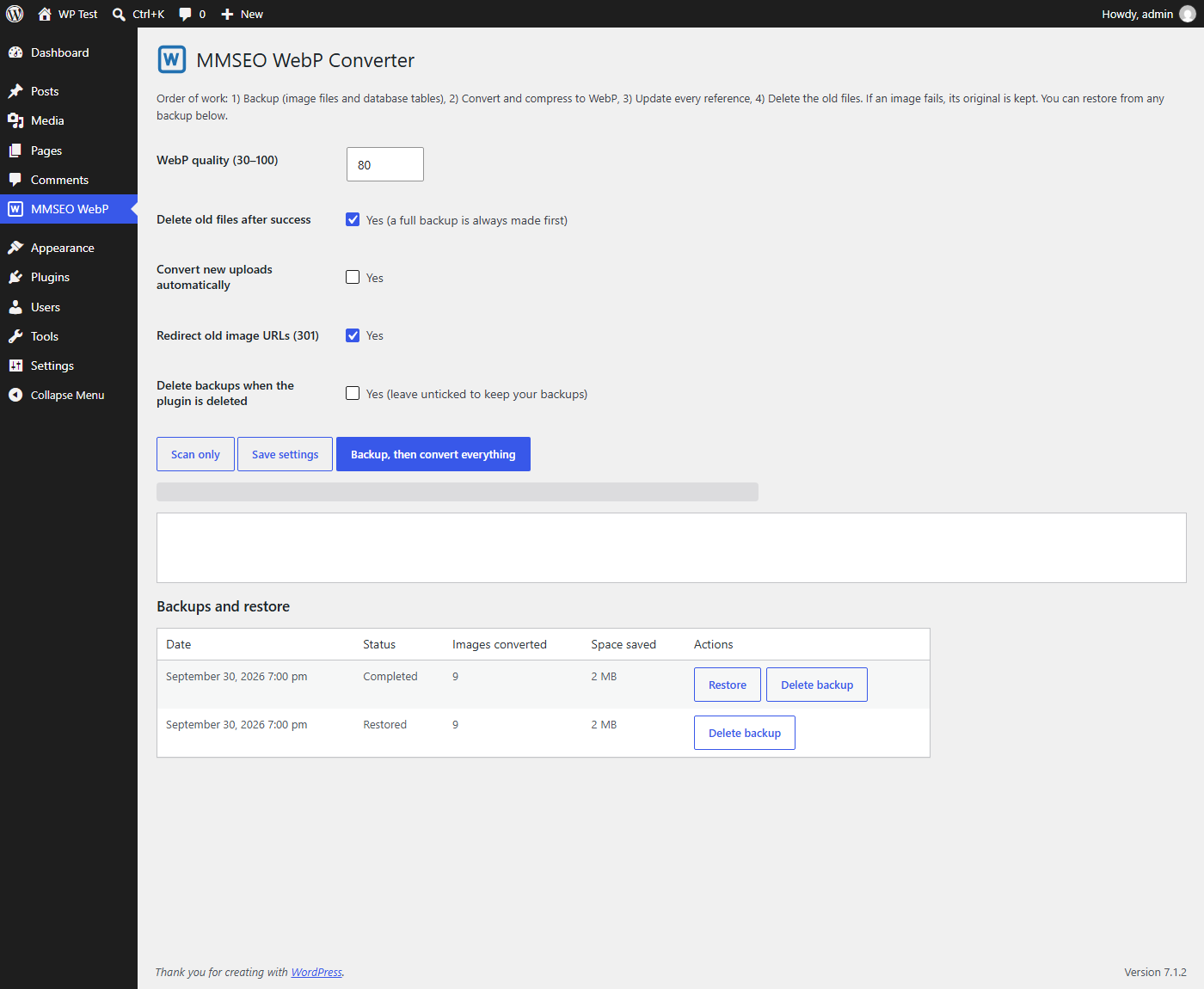This screenshot has height=989, width=1204.
Task: Click the Pages icon in sidebar
Action: (x=15, y=150)
